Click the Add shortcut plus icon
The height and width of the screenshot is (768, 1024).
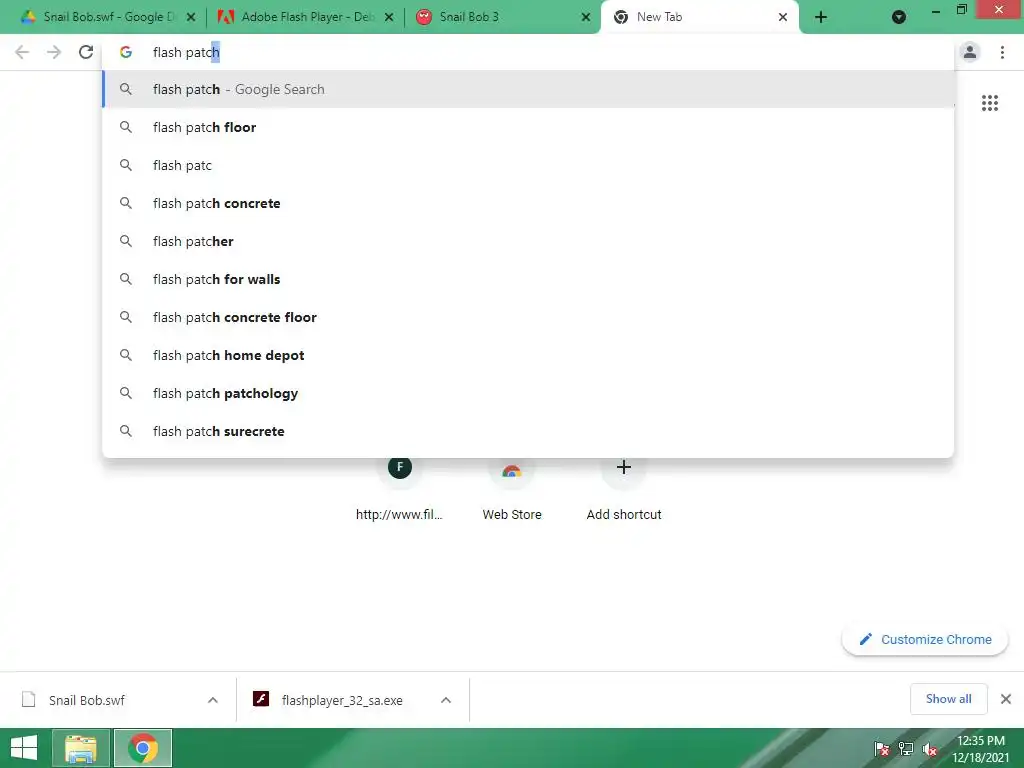click(x=624, y=467)
